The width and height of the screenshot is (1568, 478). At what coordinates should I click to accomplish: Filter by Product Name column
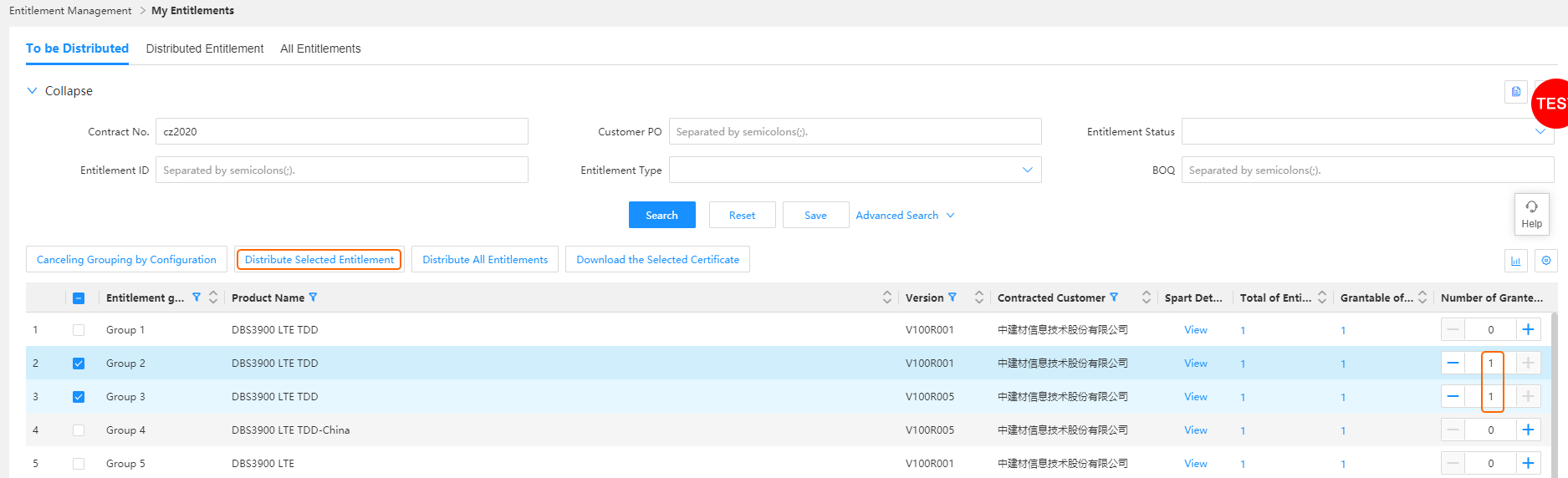point(313,297)
